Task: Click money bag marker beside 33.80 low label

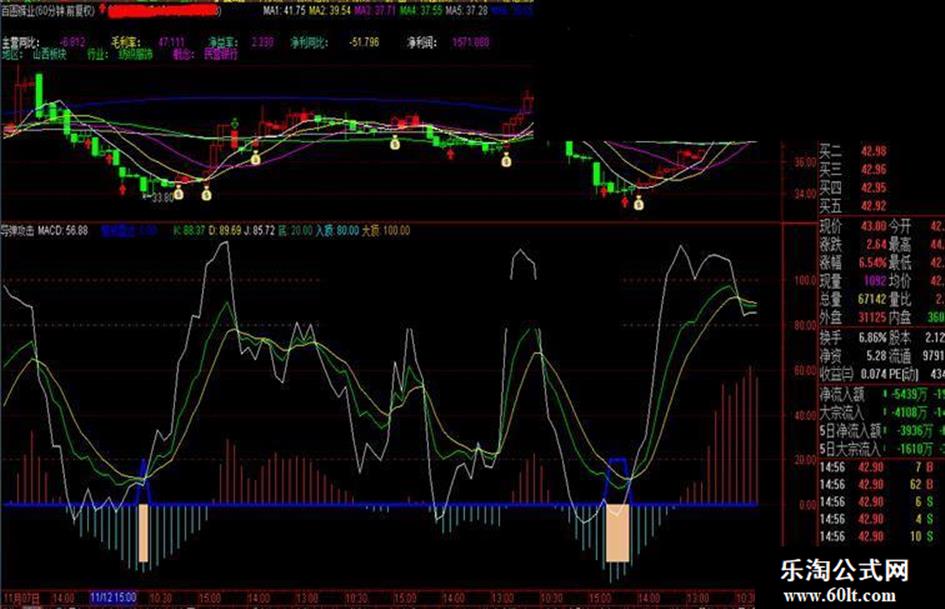Action: 179,194
